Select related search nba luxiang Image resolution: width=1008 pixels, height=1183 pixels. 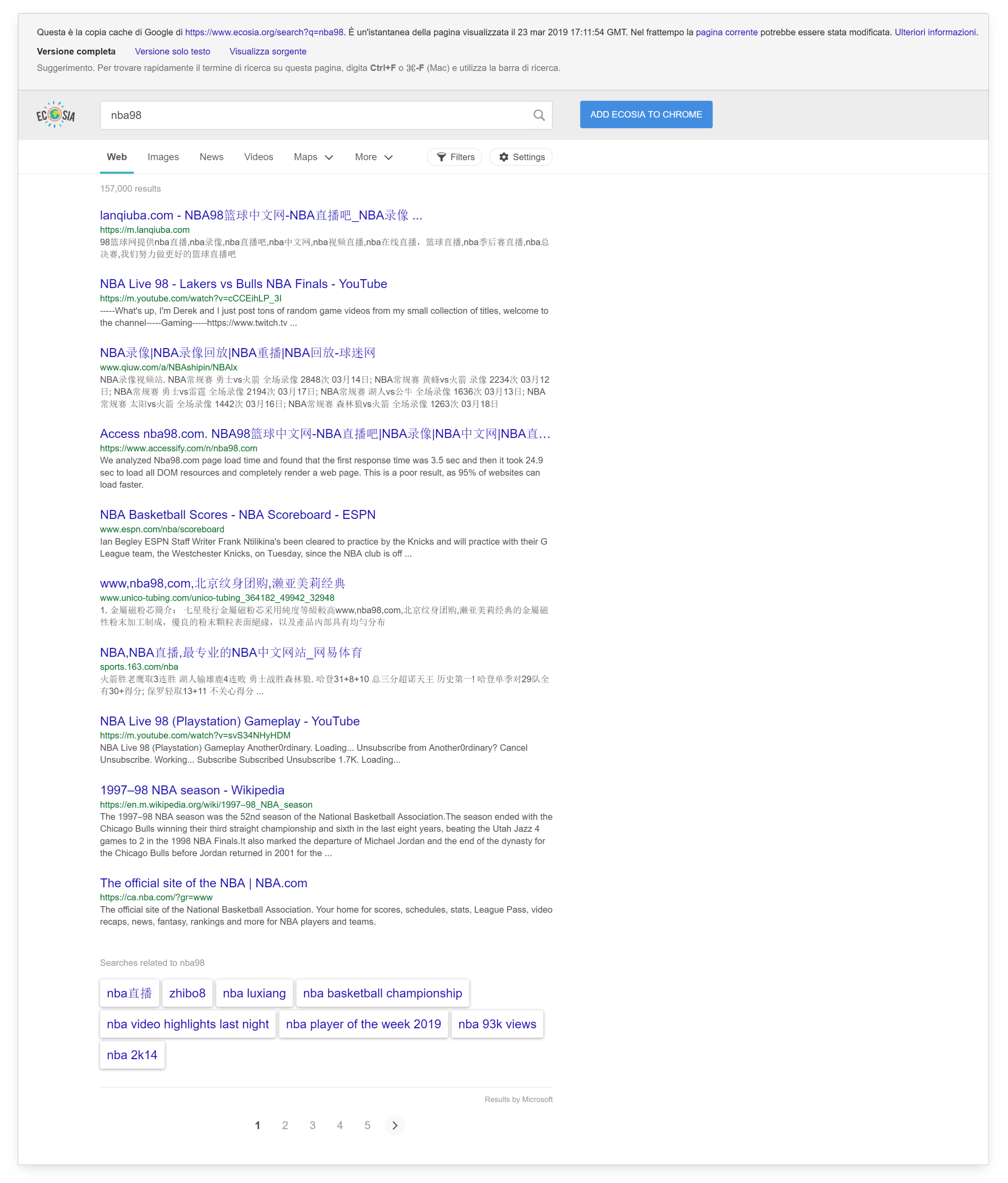coord(254,993)
